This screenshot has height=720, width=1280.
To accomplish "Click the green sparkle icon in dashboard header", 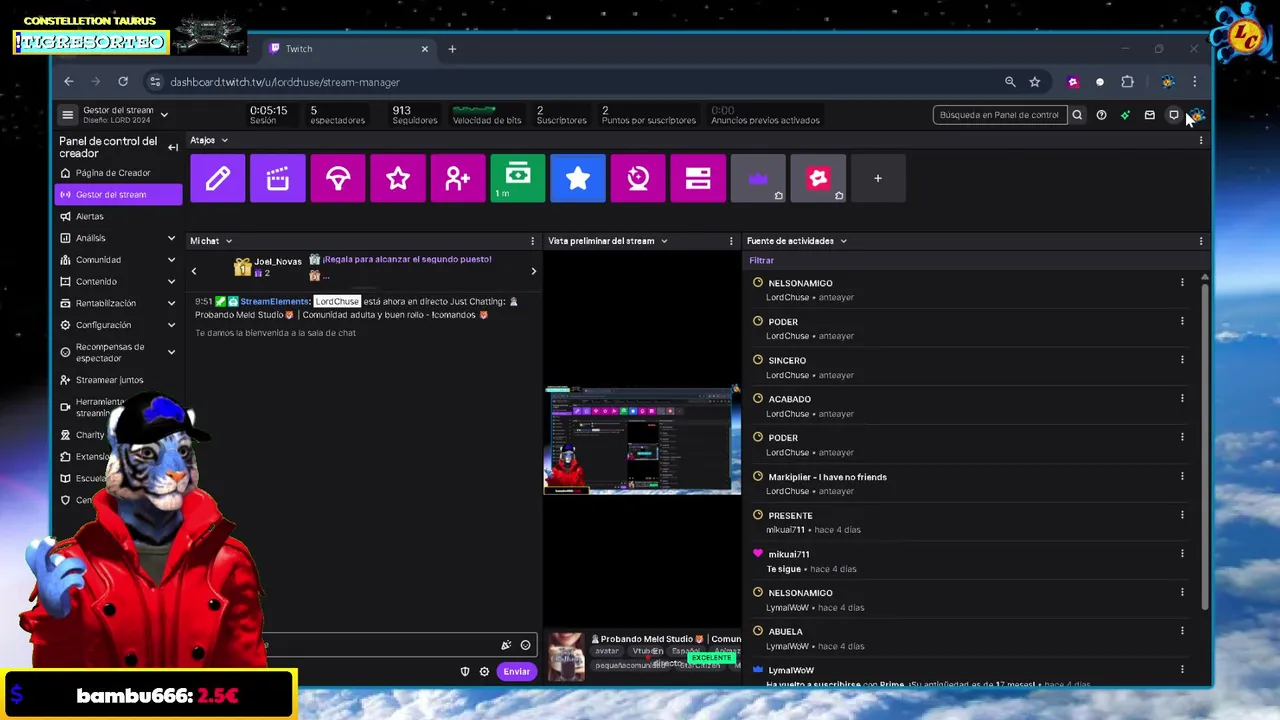I will click(x=1125, y=115).
